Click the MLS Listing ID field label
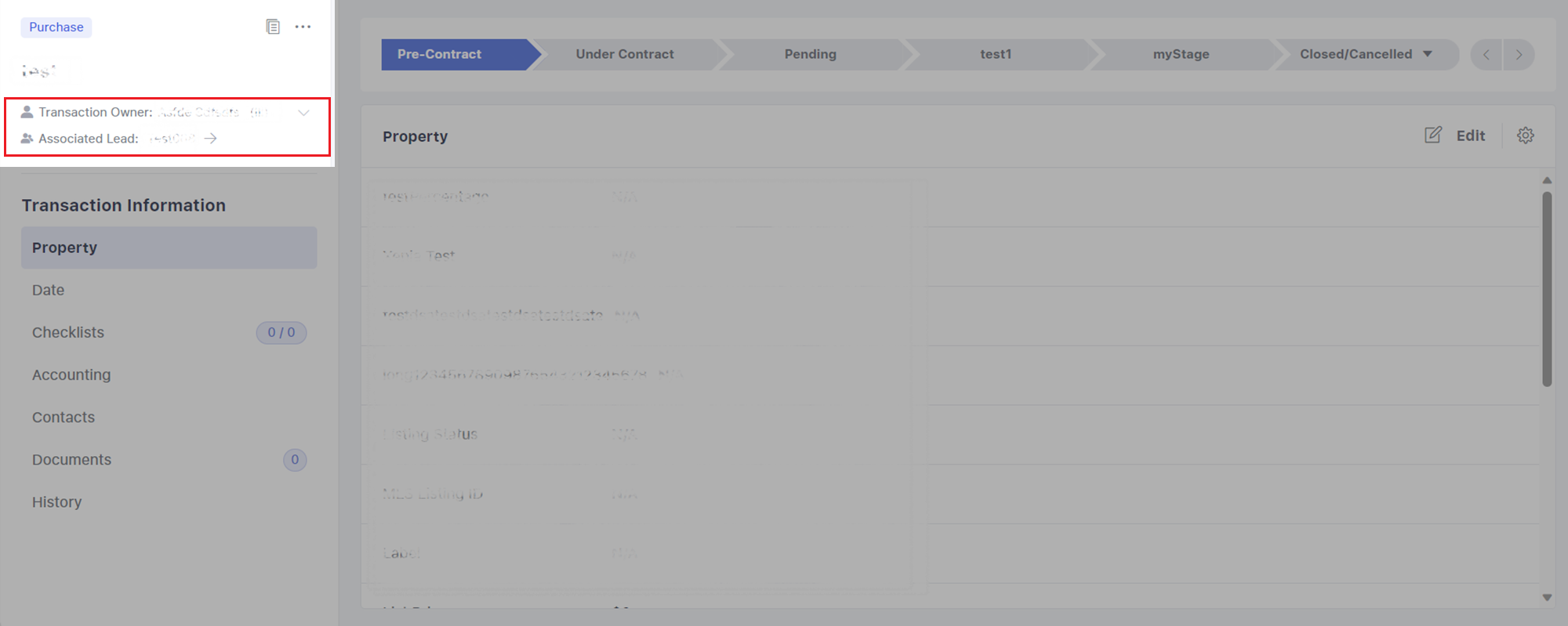Screen dimensions: 1568x626 433,494
